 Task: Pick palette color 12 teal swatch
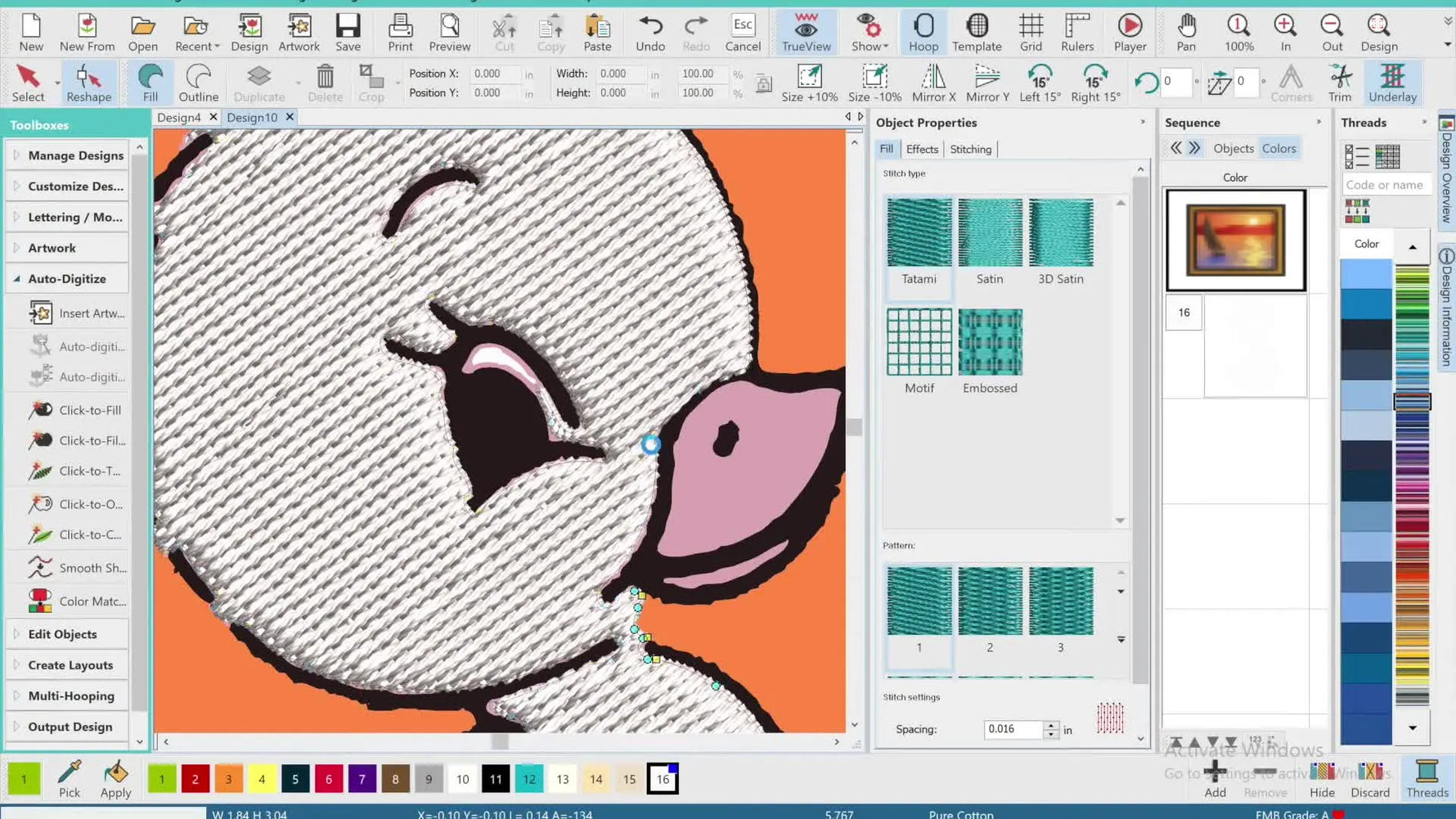529,780
